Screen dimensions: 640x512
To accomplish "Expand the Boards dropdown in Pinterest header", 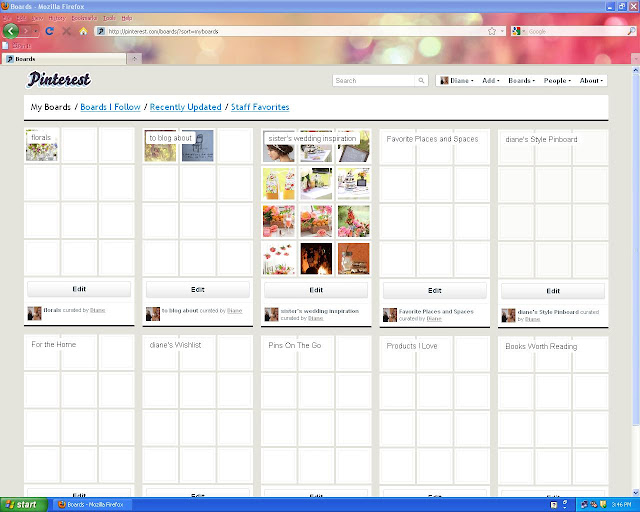I will 521,80.
